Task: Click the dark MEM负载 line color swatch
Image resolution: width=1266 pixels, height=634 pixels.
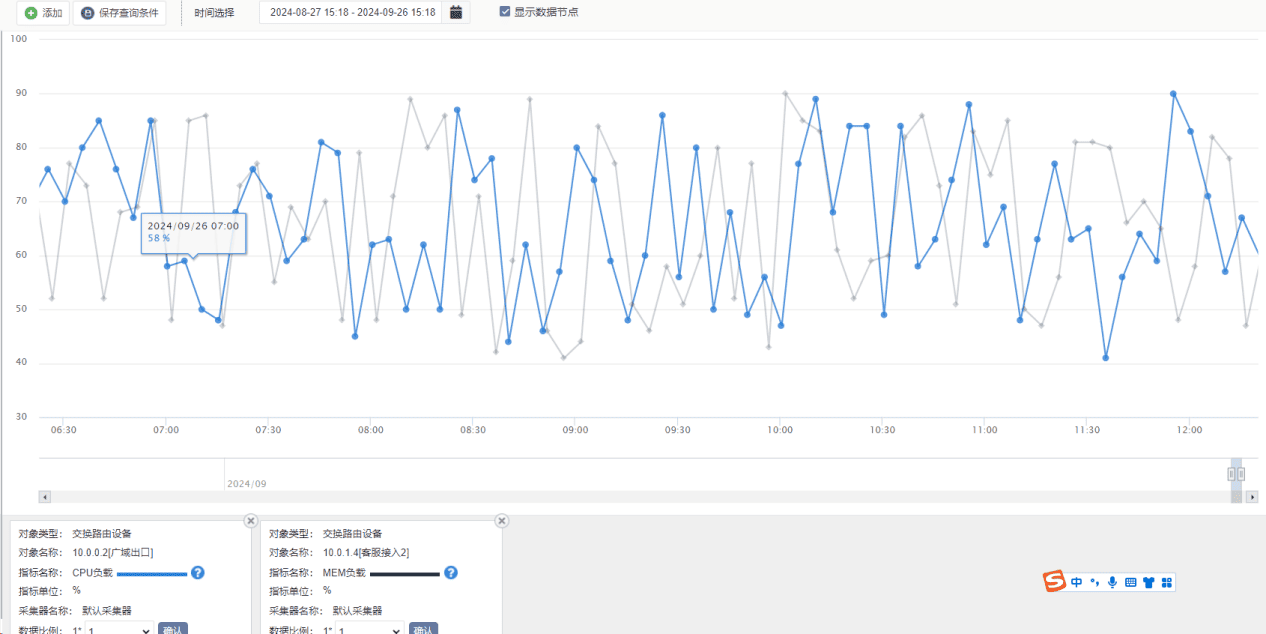Action: point(404,574)
